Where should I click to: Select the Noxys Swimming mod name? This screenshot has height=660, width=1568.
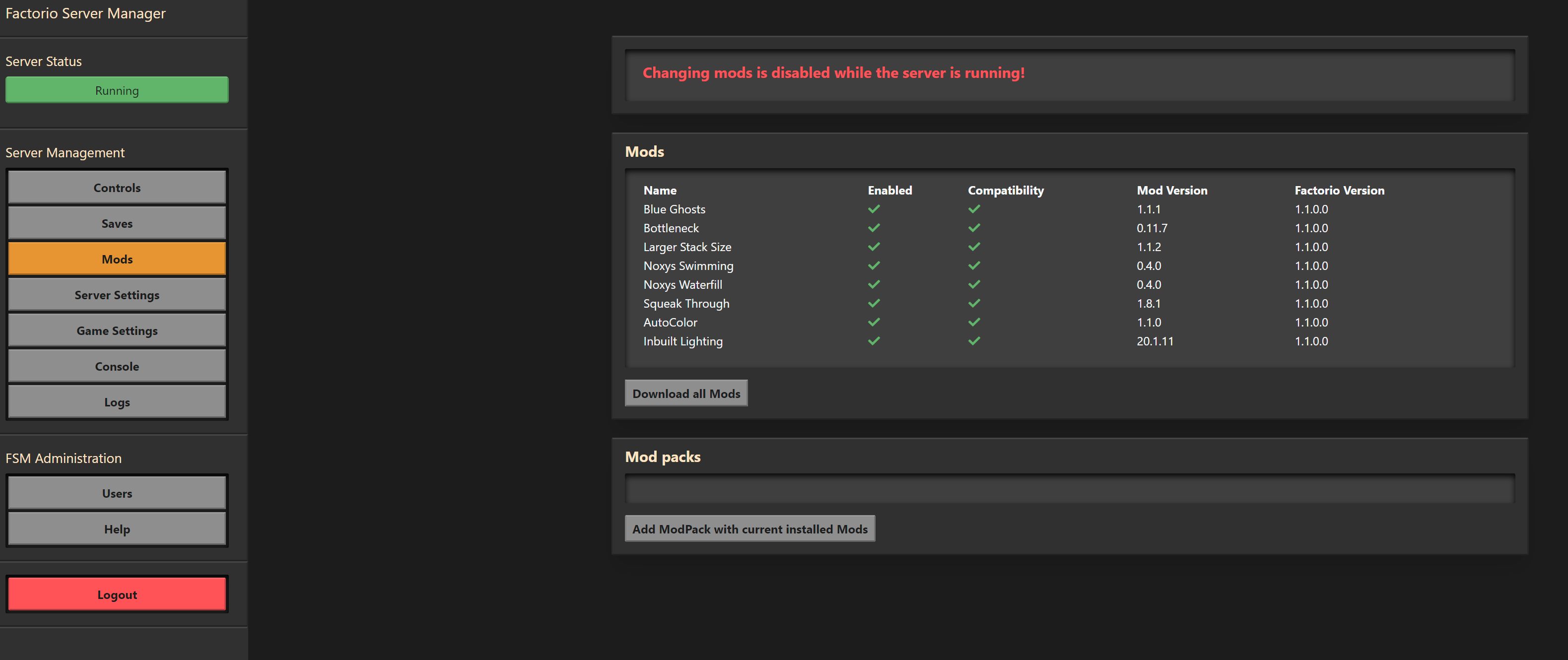[x=688, y=266]
